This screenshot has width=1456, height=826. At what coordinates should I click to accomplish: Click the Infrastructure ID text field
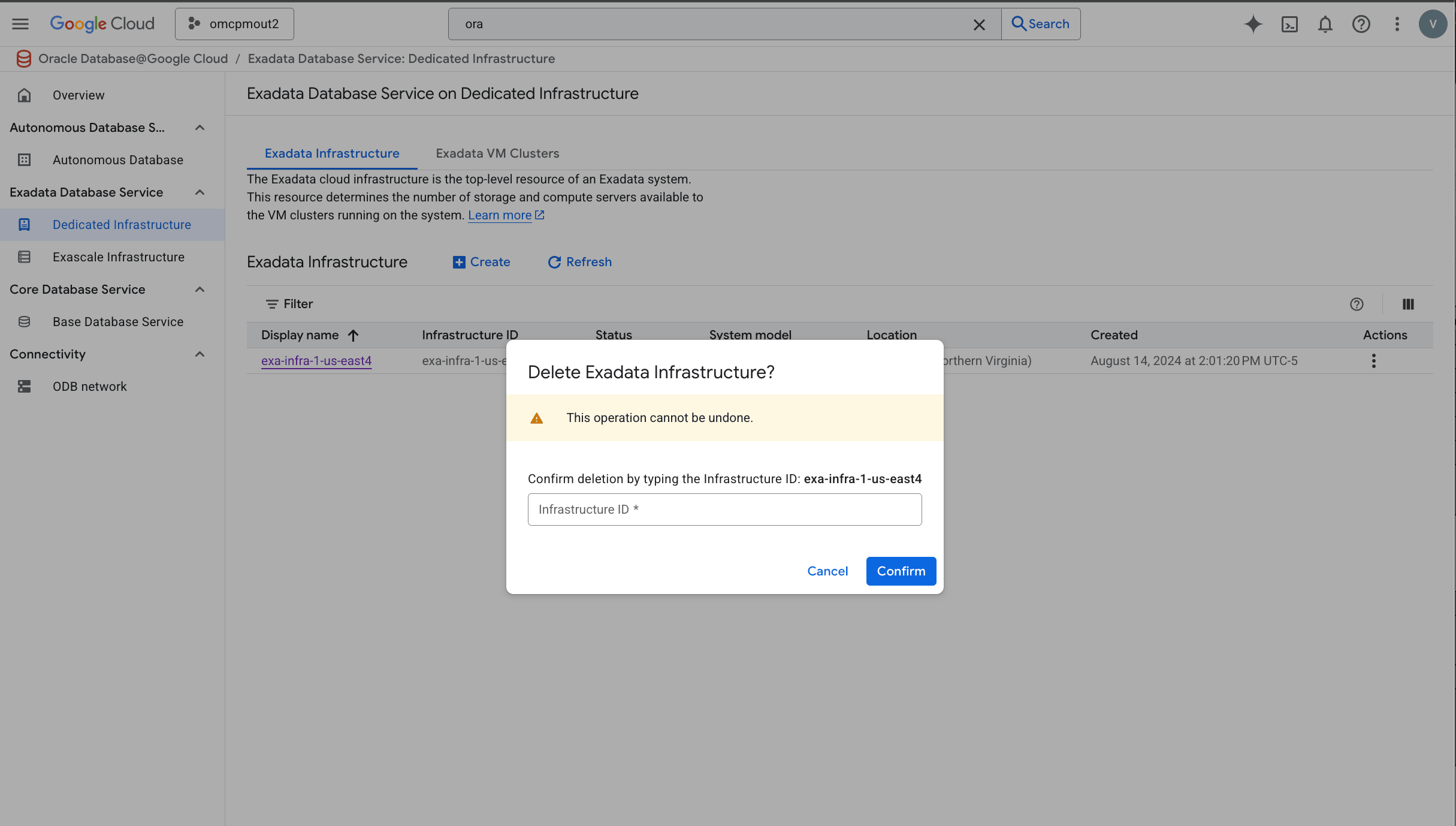724,510
